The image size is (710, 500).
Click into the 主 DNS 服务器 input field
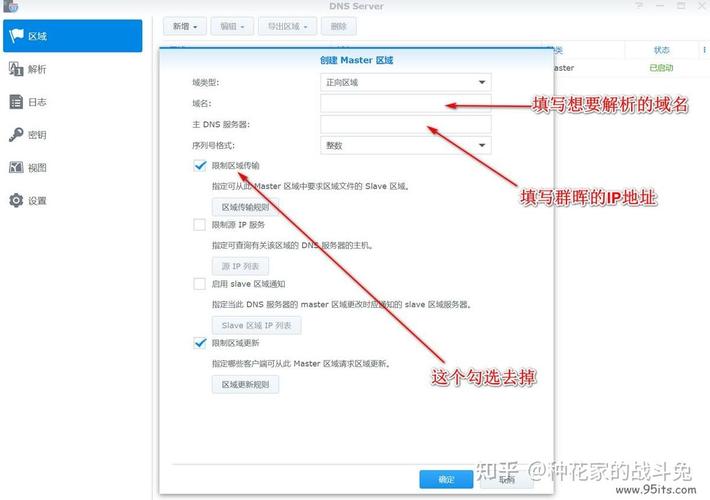[406, 124]
